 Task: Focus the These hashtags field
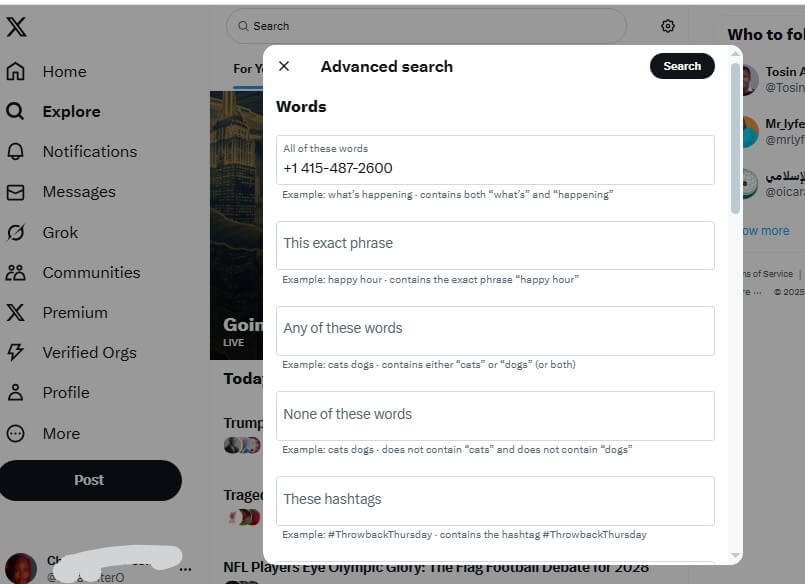pyautogui.click(x=495, y=501)
